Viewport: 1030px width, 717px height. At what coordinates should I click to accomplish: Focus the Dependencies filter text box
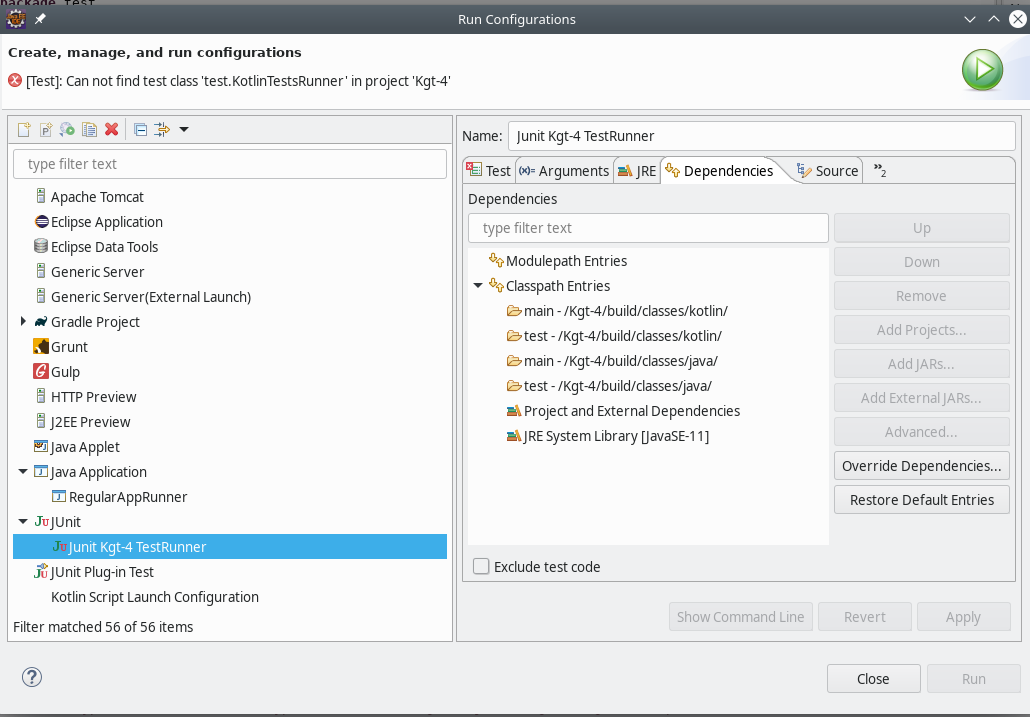(648, 228)
